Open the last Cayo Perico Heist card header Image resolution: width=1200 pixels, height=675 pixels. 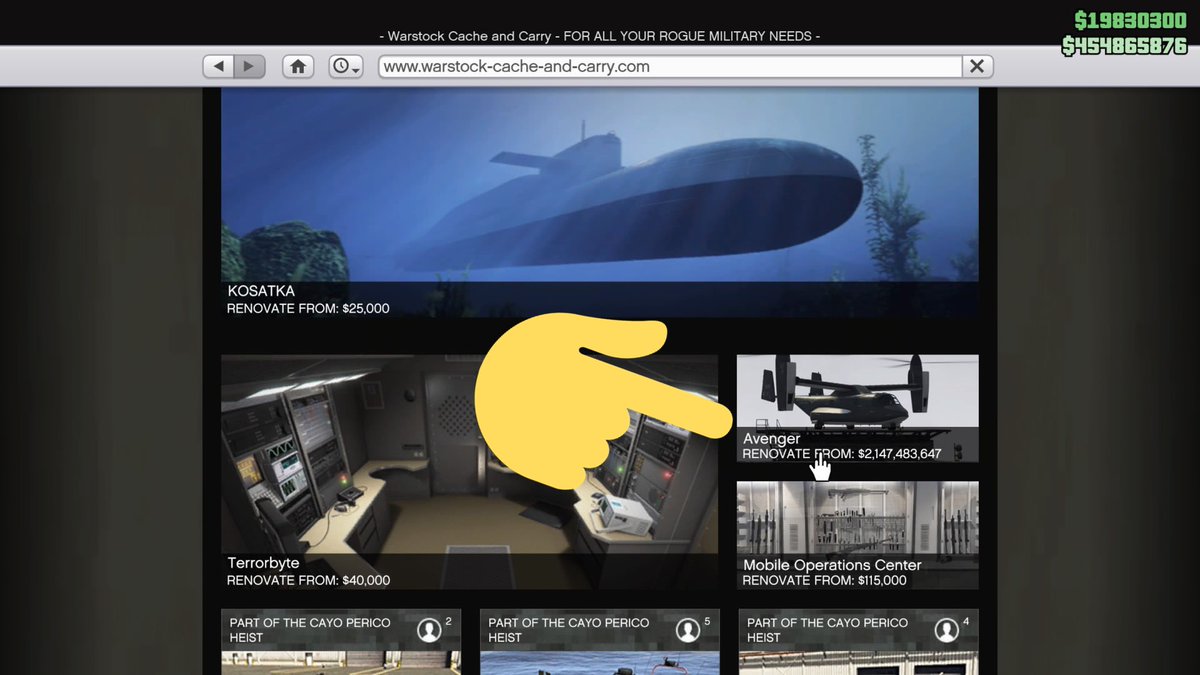[859, 630]
